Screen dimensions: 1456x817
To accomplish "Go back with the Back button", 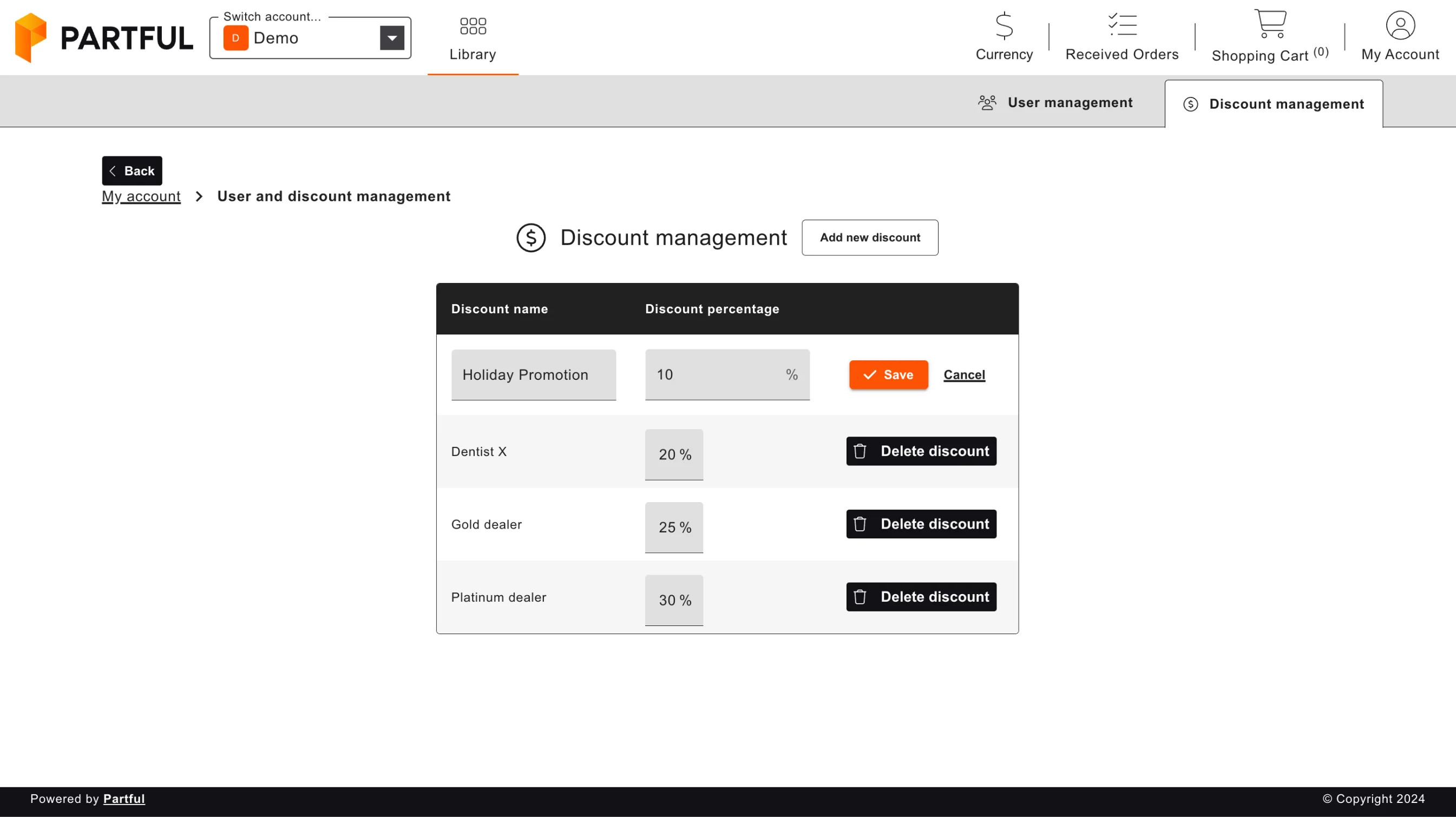I will pos(132,170).
